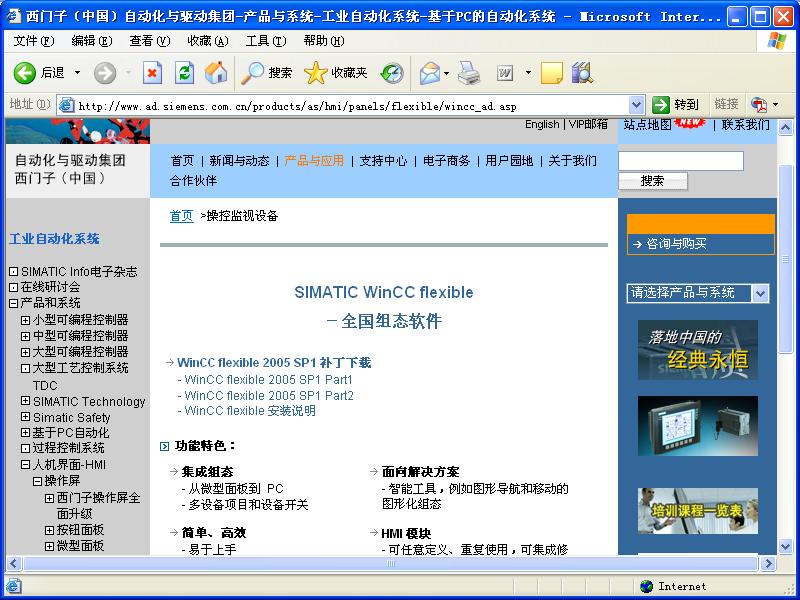This screenshot has height=600, width=800.
Task: Open the address bar URL dropdown arrow
Action: pyautogui.click(x=637, y=104)
